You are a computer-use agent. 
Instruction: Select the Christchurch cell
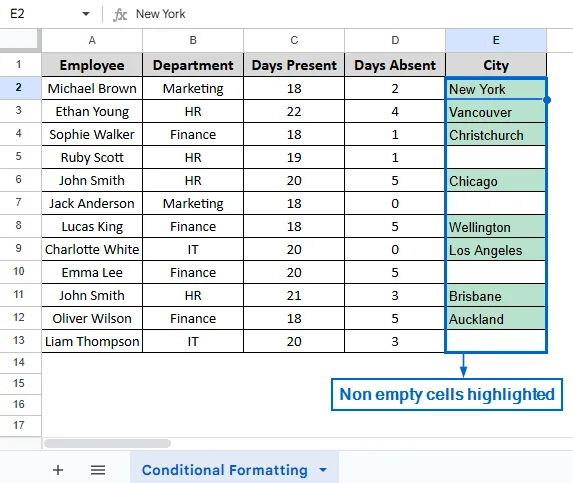click(x=496, y=134)
